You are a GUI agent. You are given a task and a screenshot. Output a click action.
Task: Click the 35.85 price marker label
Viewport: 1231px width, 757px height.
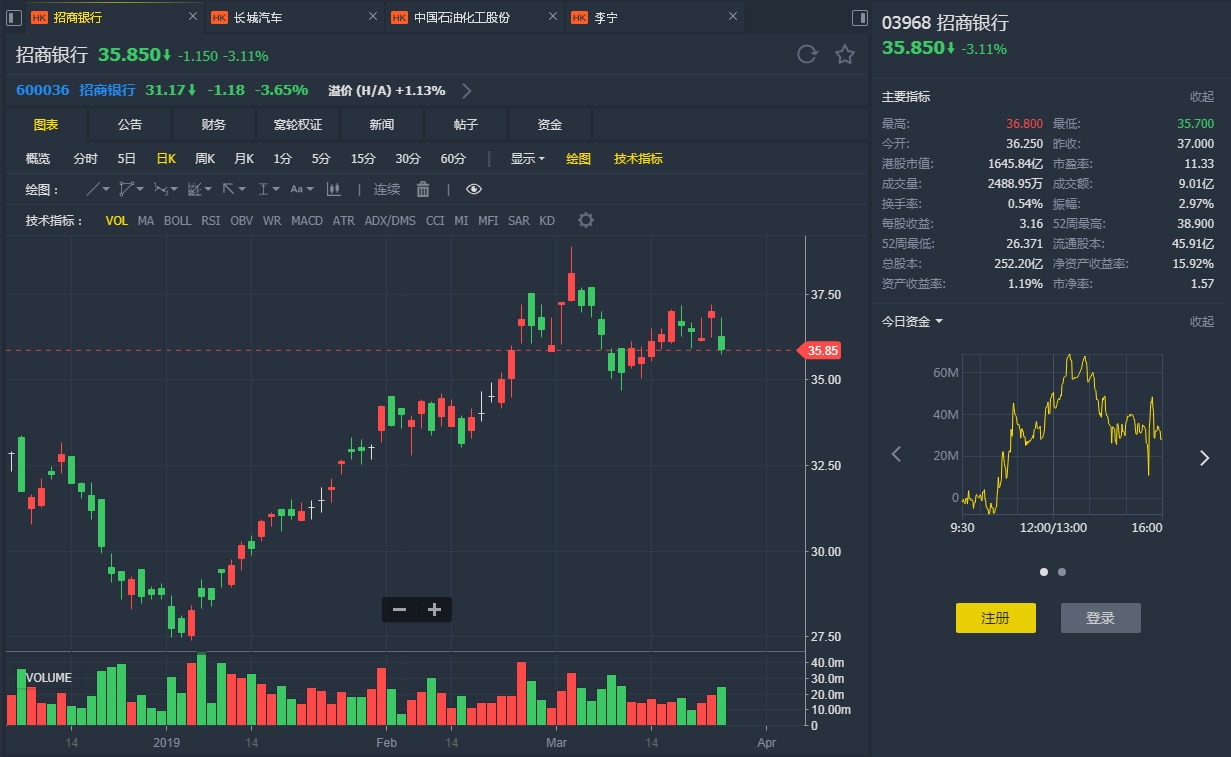point(820,350)
